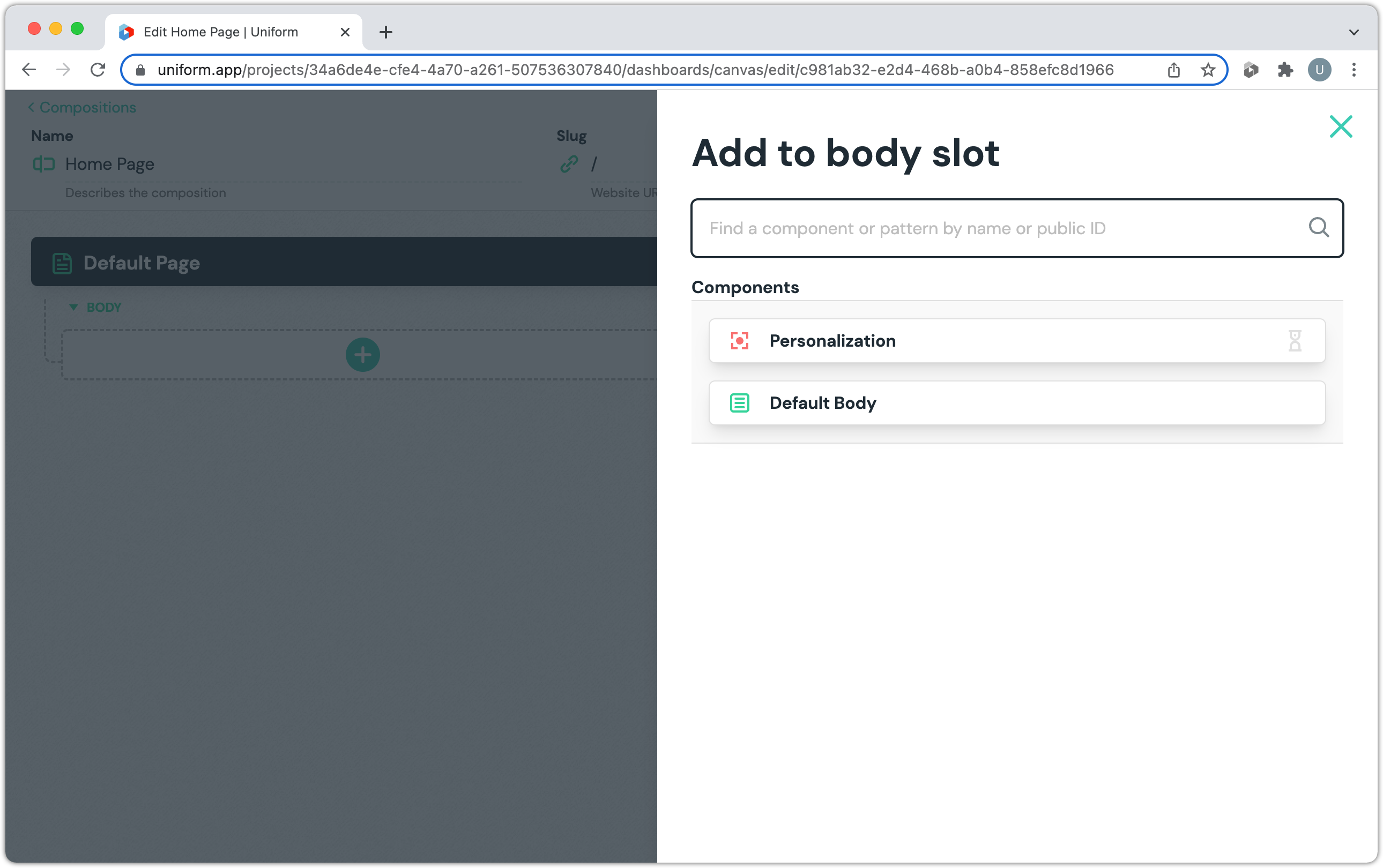This screenshot has height=868, width=1383.
Task: Bookmark this page with star icon
Action: pos(1208,70)
